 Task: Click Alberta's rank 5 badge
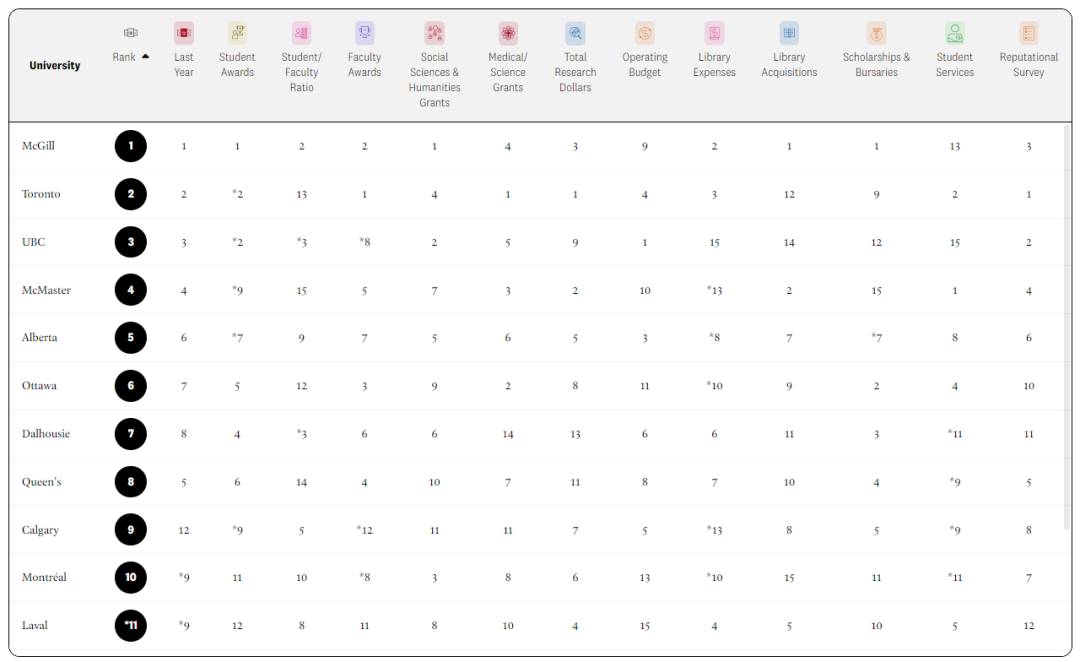pyautogui.click(x=131, y=338)
